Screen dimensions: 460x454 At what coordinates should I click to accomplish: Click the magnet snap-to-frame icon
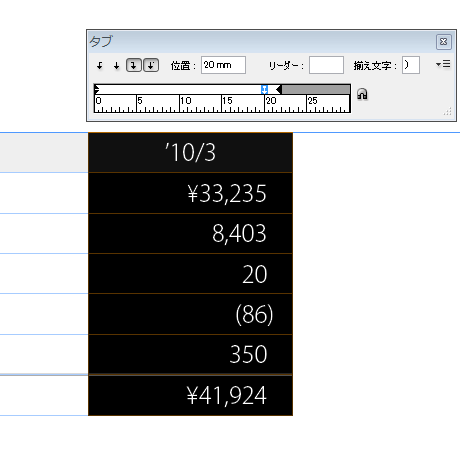click(362, 94)
